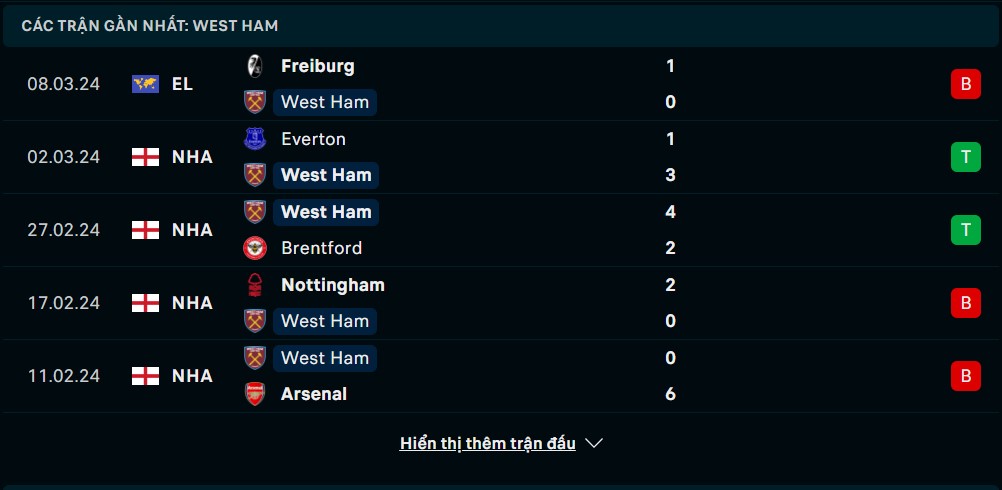Select the 27.02.24 West Ham vs Brentford row
Viewport: 1002px width, 490px height.
pos(501,230)
